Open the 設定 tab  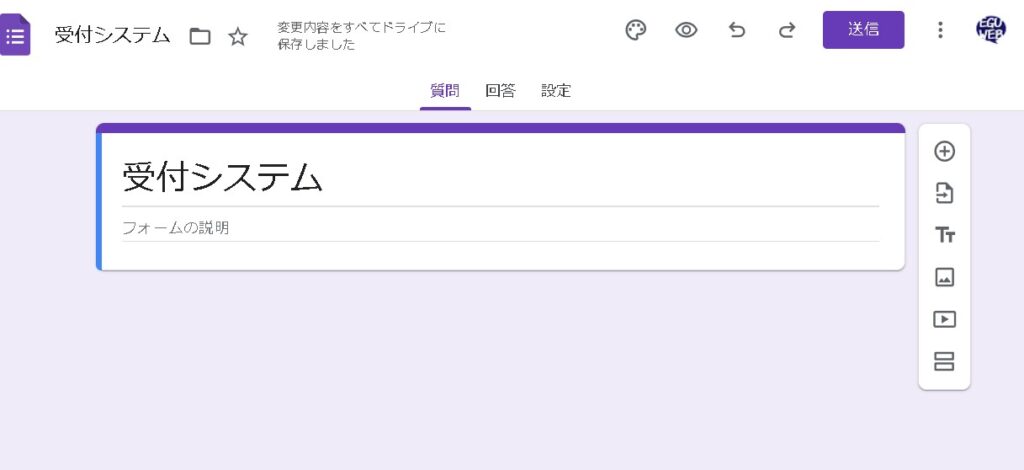556,91
